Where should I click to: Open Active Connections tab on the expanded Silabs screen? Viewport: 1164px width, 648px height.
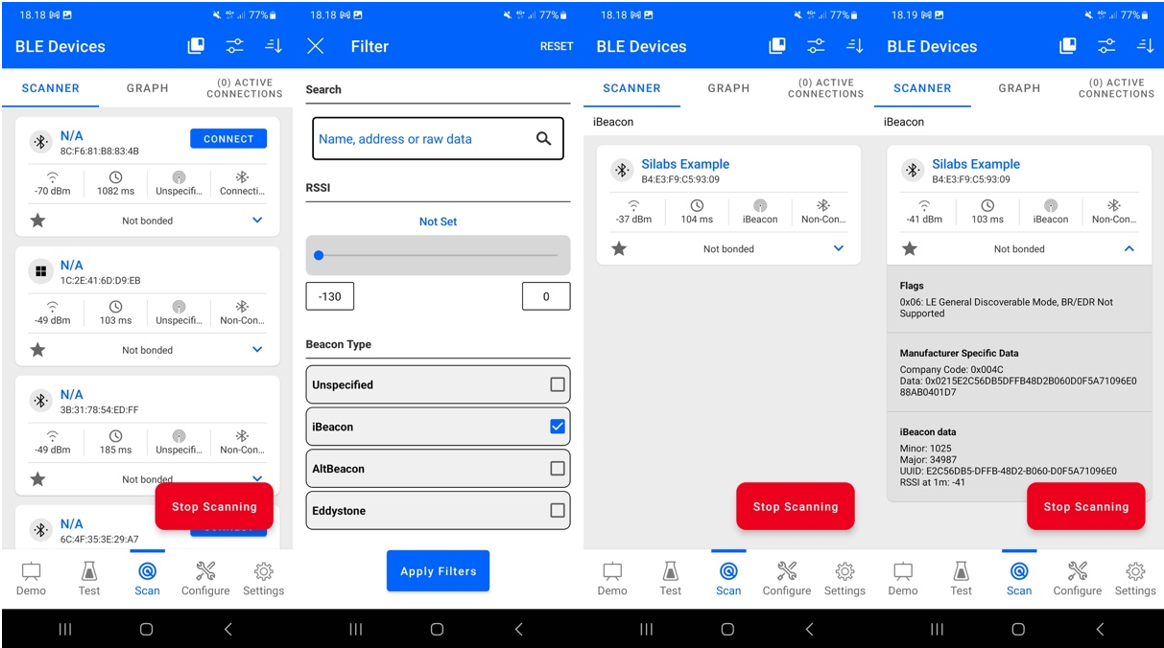pos(1116,88)
